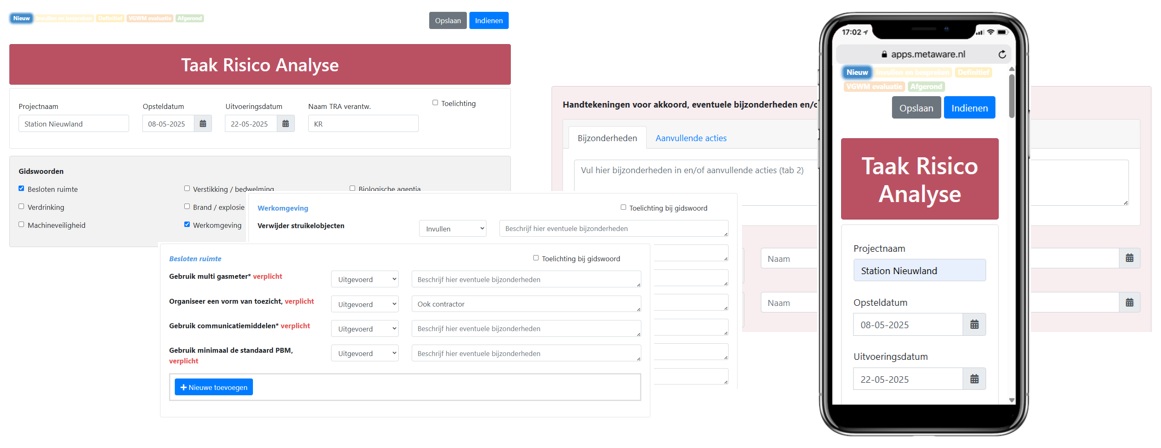Click the calendar icon beside Opsteldatum on the phone
Screen dimensions: 1161x448
pyautogui.click(x=974, y=325)
